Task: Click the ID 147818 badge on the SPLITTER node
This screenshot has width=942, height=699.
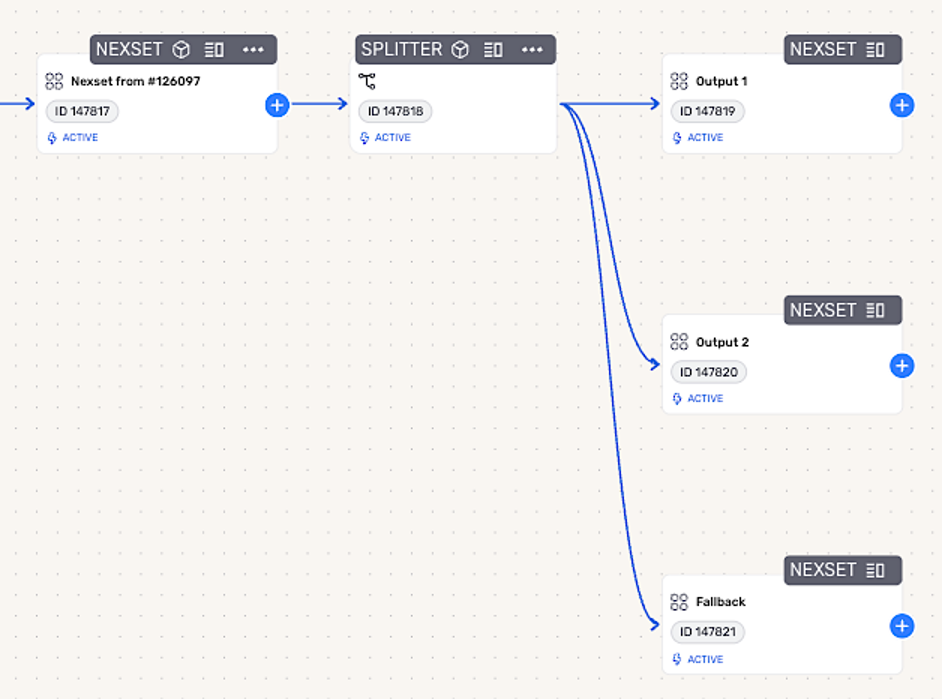Action: [395, 111]
